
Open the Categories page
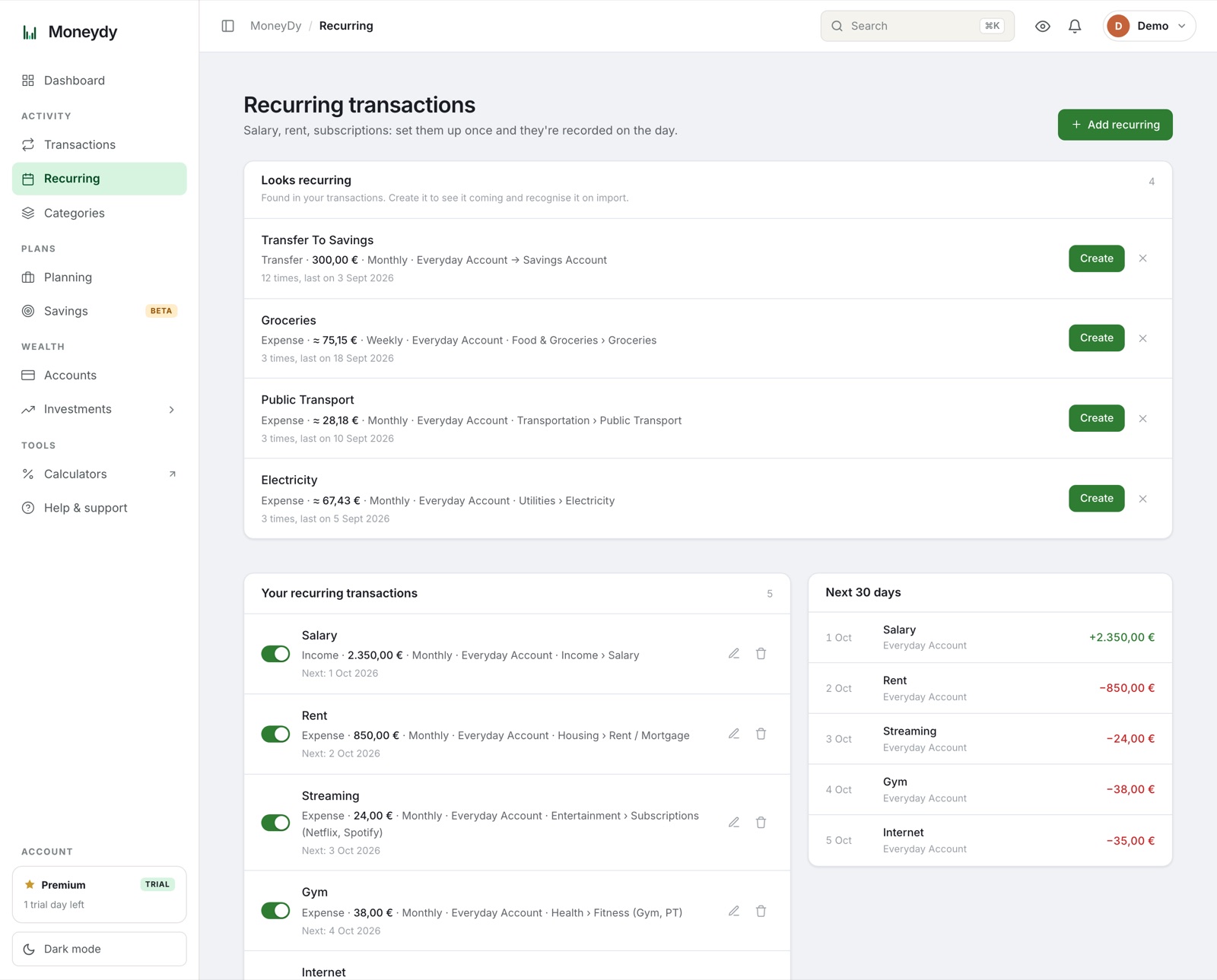100,213
